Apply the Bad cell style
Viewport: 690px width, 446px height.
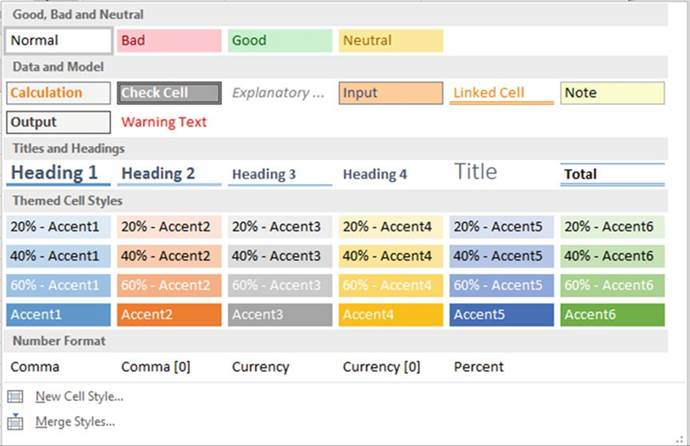(169, 41)
